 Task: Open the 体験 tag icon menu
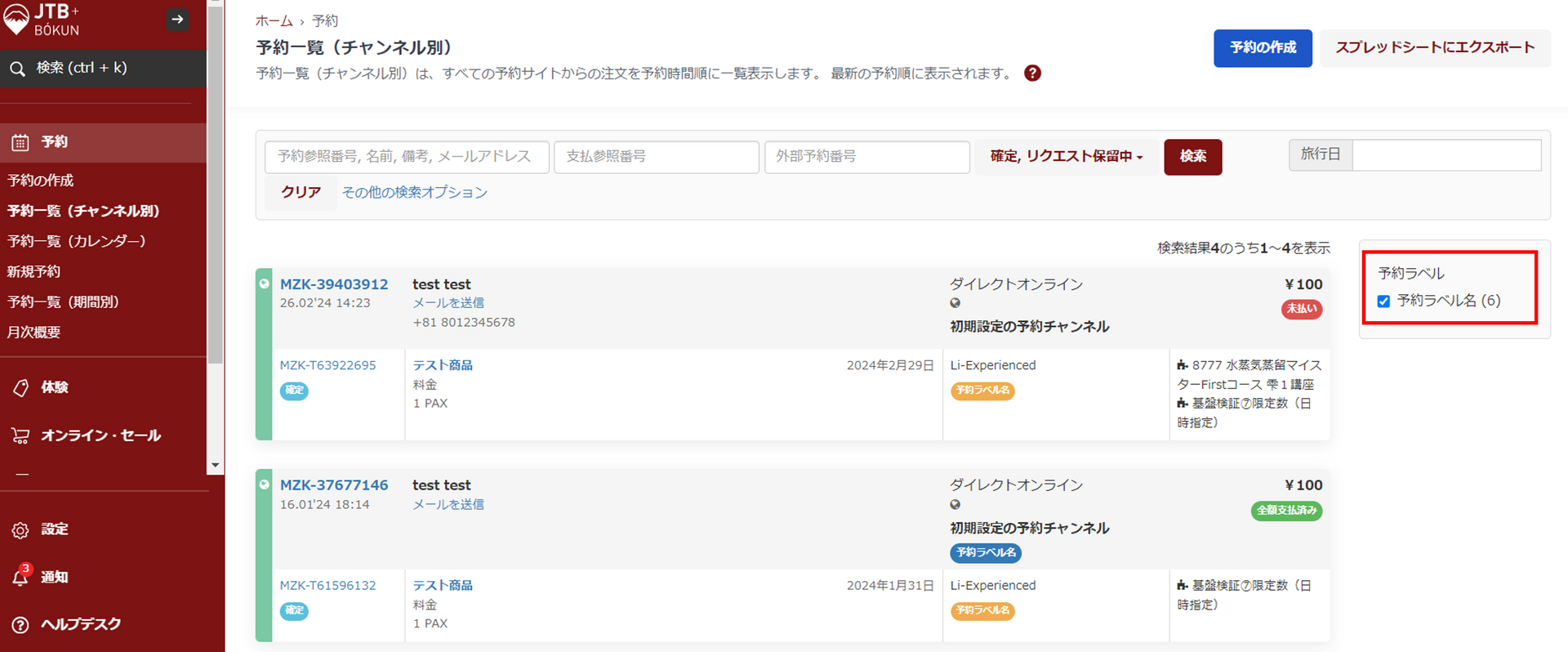coord(20,387)
